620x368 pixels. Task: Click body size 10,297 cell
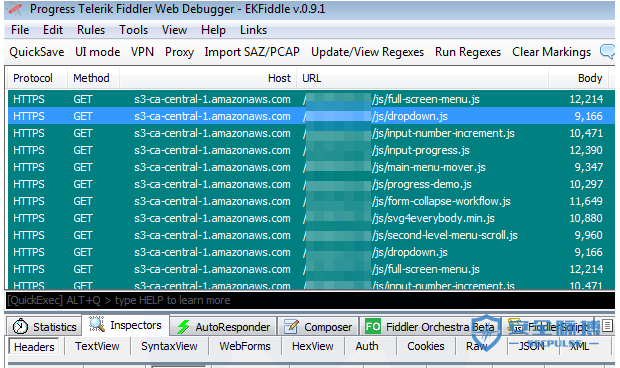point(586,184)
